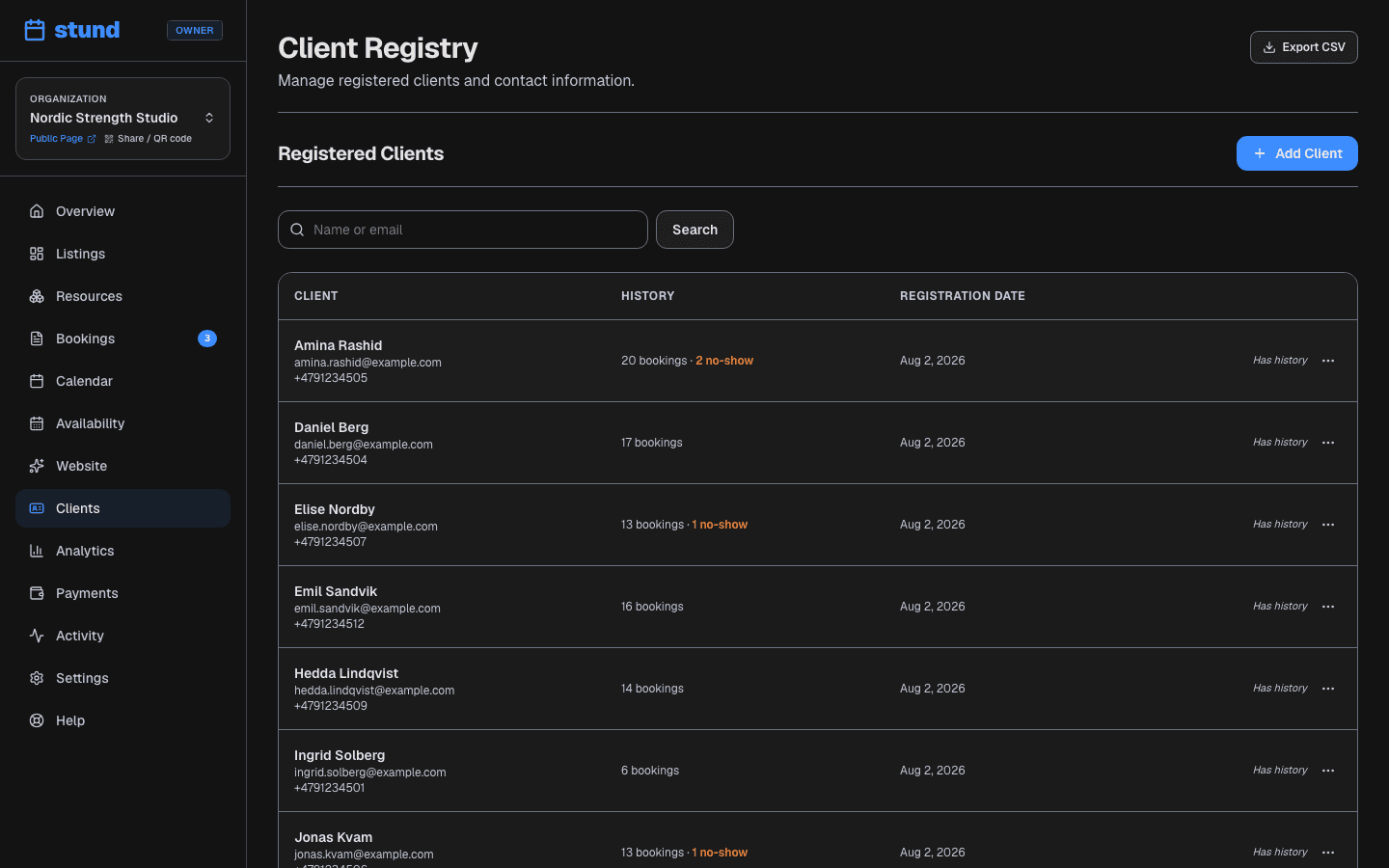Open the Resources menu item
Screen dimensions: 1389x868
point(123,296)
